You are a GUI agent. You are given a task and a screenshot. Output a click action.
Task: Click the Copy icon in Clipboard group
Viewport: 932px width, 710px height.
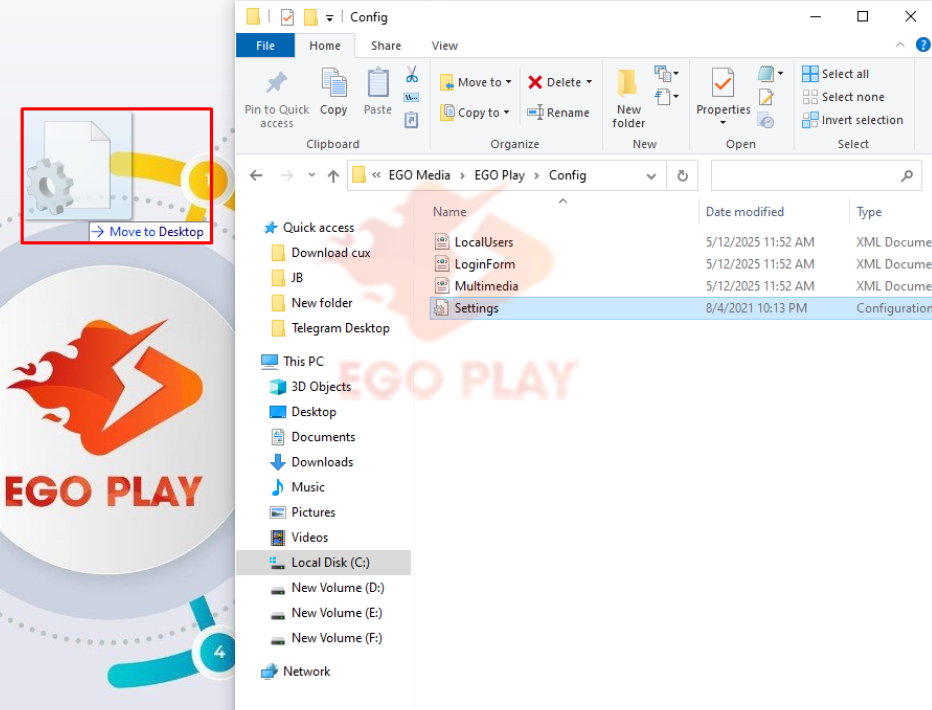tap(333, 83)
